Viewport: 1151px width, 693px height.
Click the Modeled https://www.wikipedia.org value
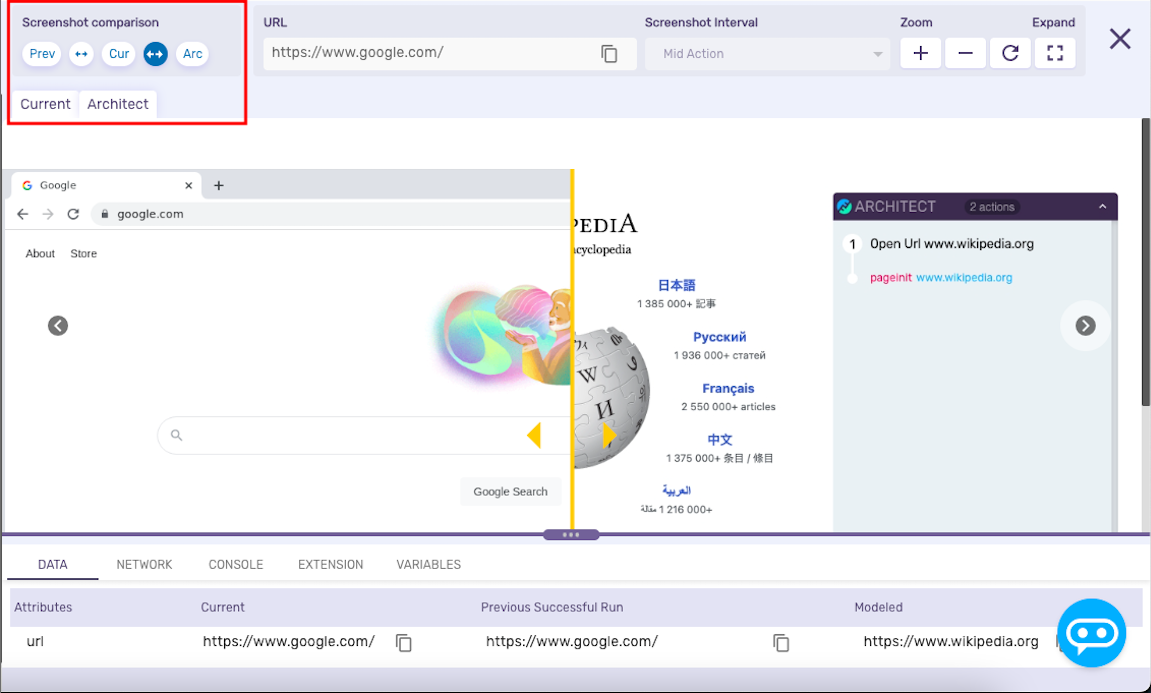pyautogui.click(x=951, y=641)
